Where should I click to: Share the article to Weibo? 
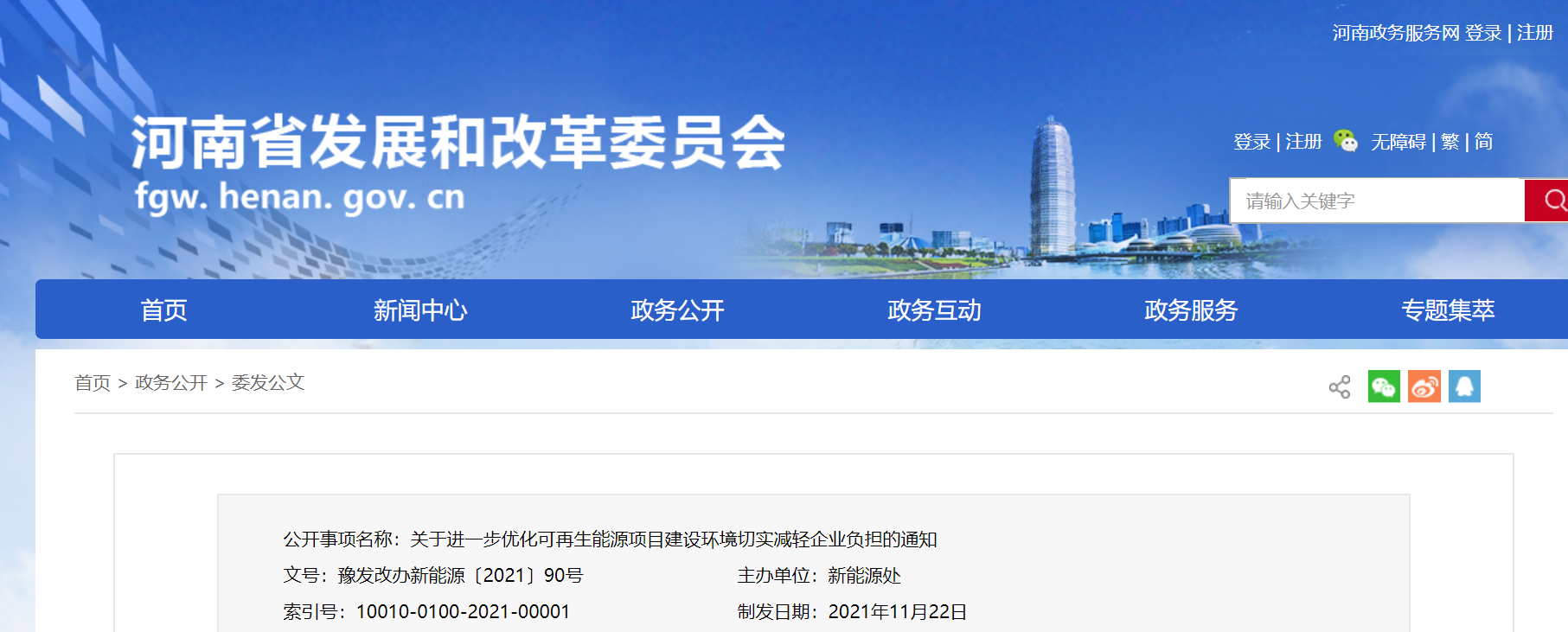tap(1424, 386)
